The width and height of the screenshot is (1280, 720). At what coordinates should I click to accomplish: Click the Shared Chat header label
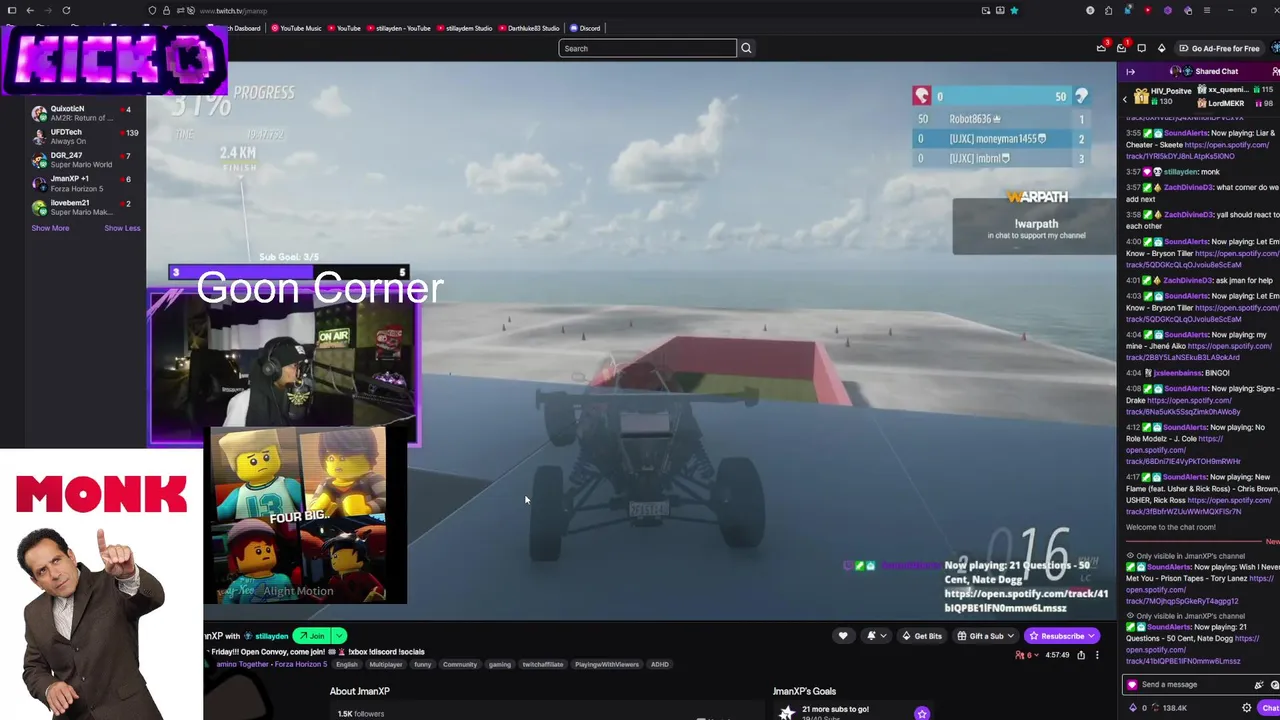pyautogui.click(x=1216, y=71)
